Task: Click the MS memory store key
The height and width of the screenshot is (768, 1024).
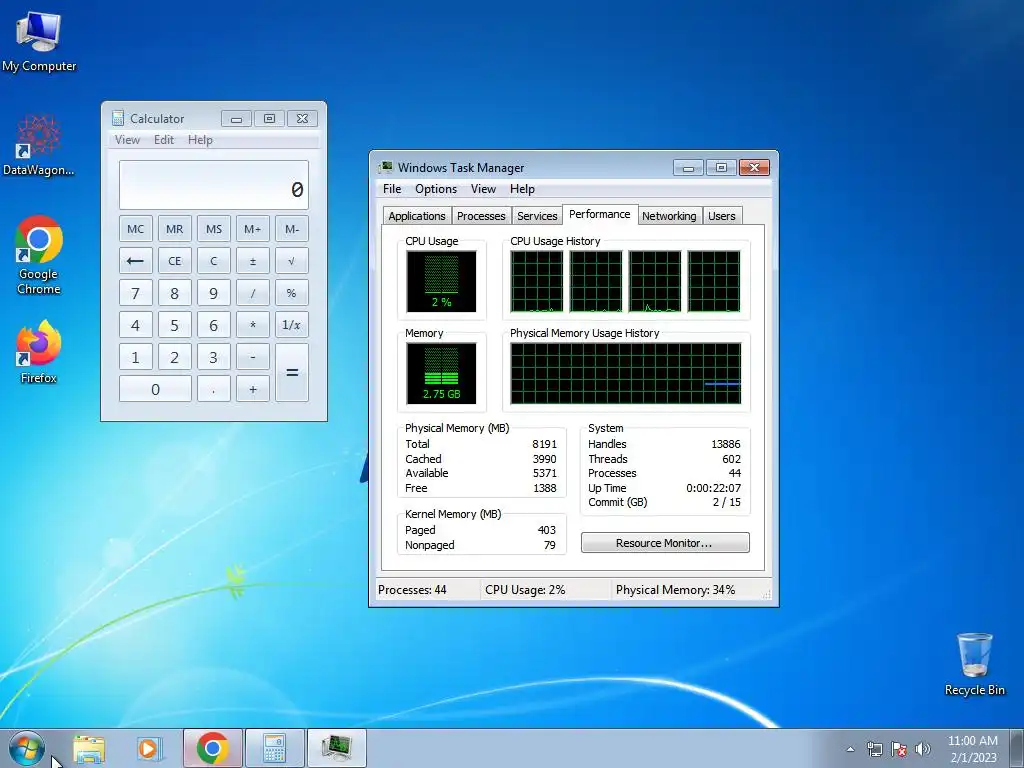Action: point(214,229)
